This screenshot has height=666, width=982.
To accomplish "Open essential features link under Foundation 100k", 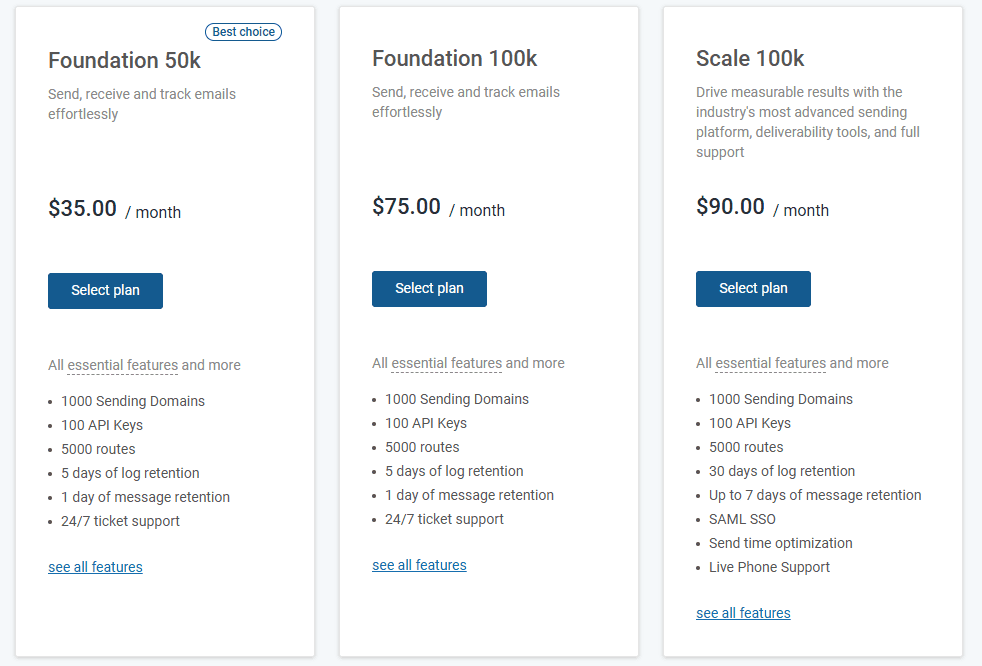I will (x=446, y=363).
